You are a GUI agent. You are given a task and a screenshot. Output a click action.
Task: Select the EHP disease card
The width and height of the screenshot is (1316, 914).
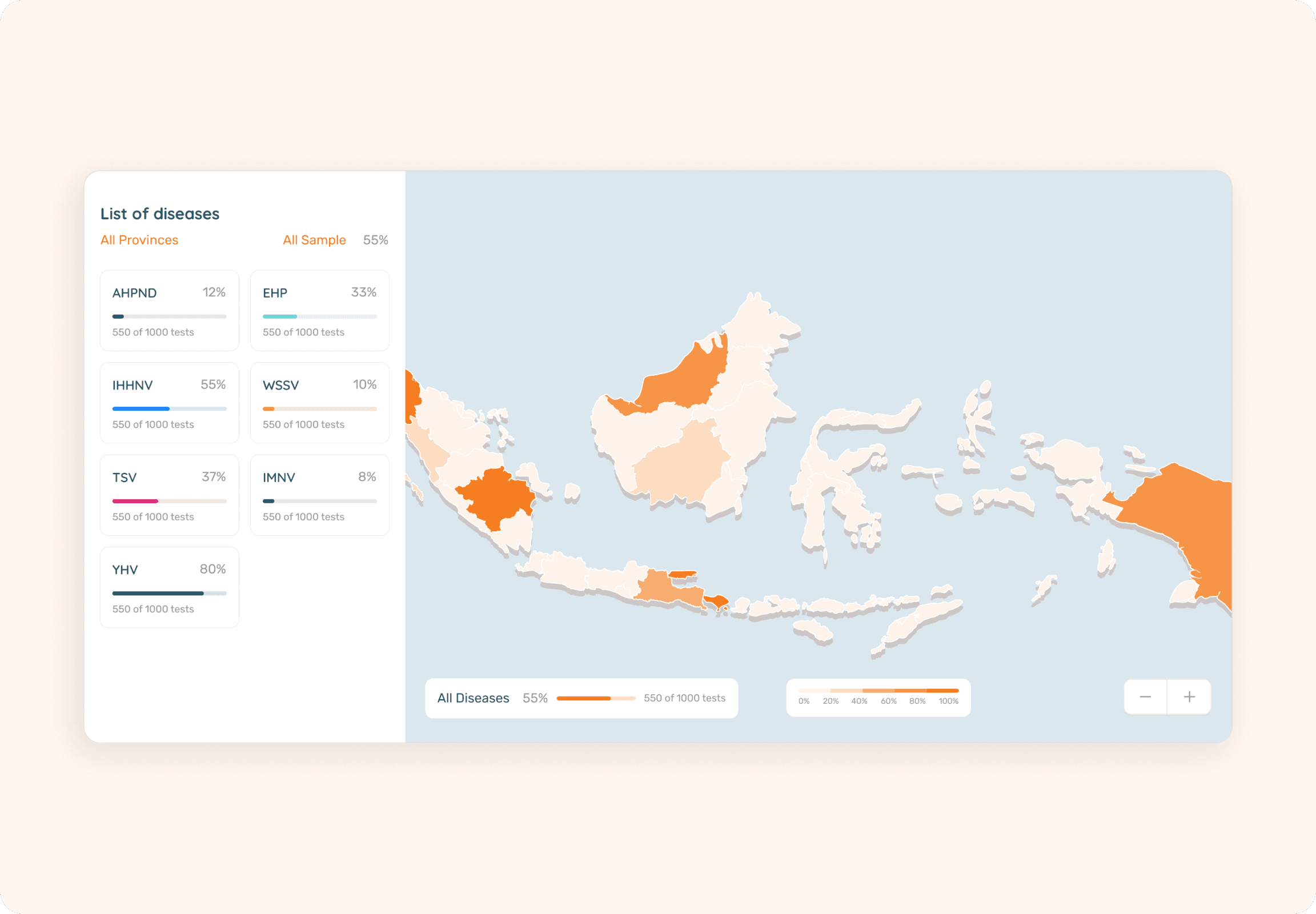click(x=319, y=310)
